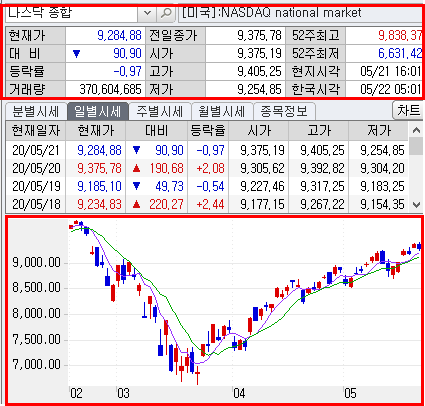Switch to the 분별시세 tab
Screen dimensions: 425x406
click(x=36, y=111)
